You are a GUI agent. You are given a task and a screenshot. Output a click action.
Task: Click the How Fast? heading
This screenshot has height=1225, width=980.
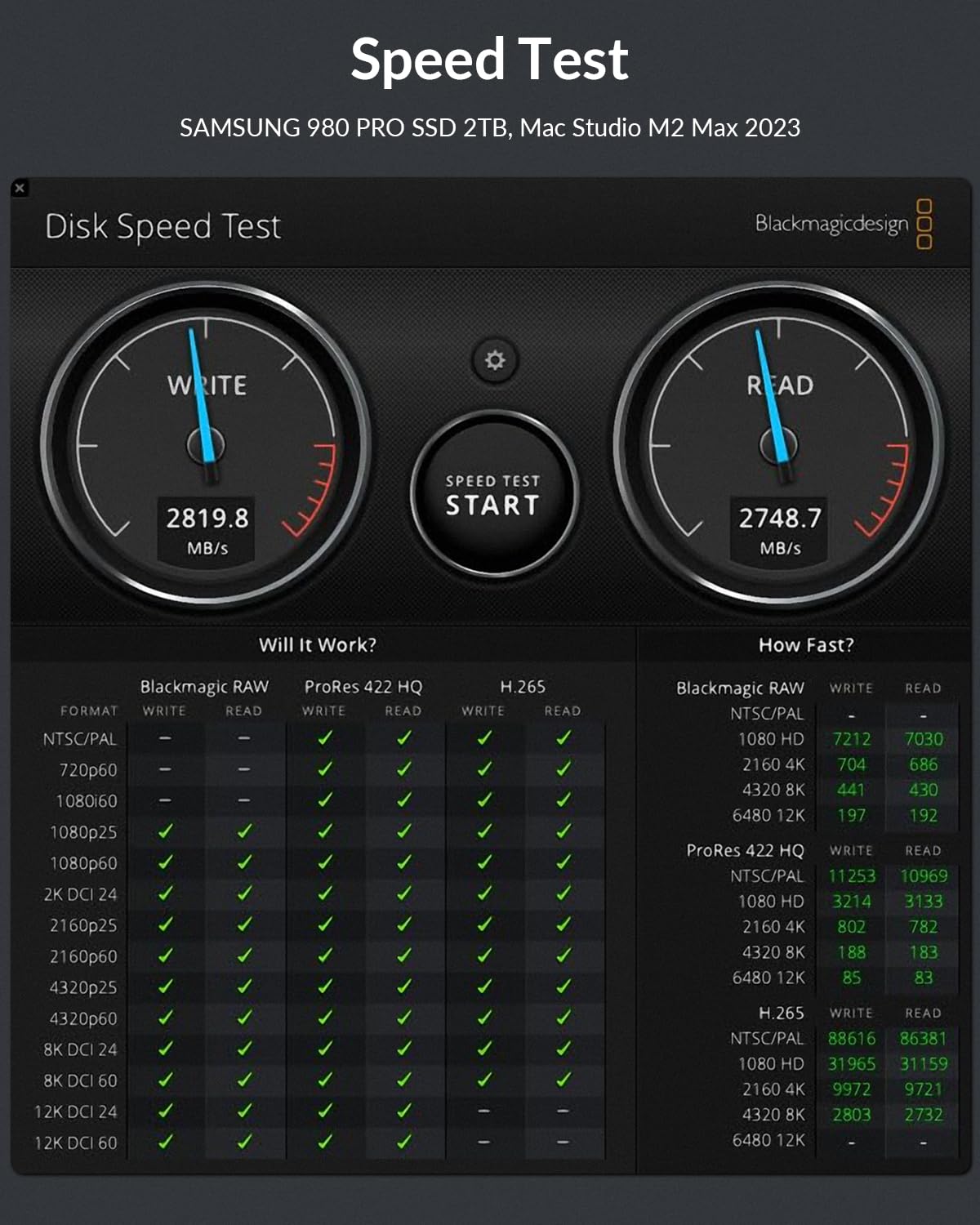tap(806, 644)
